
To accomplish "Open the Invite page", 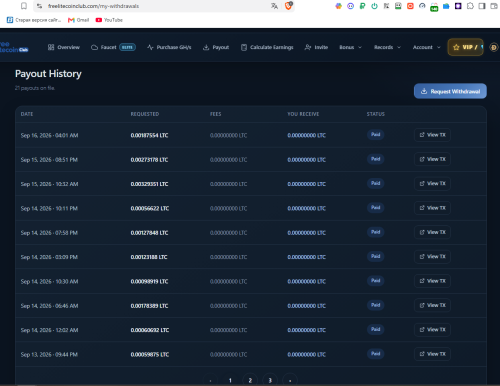I will point(316,47).
